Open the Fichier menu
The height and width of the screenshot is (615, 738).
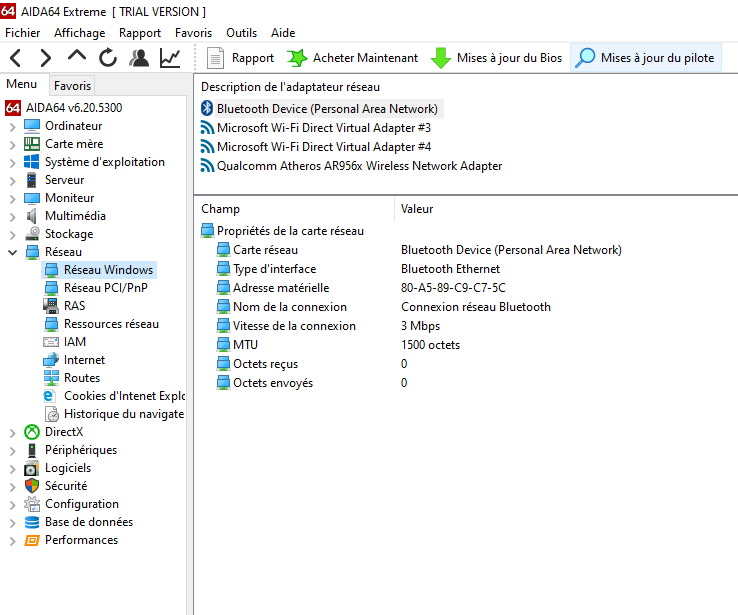[x=23, y=33]
